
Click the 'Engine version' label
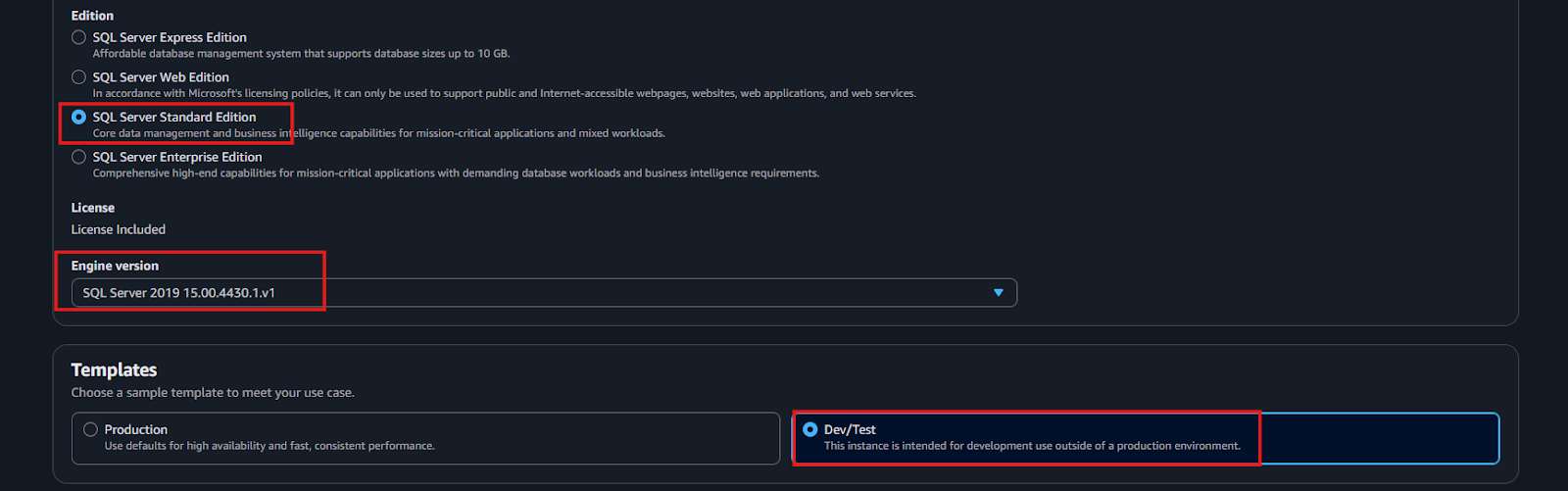[x=115, y=266]
